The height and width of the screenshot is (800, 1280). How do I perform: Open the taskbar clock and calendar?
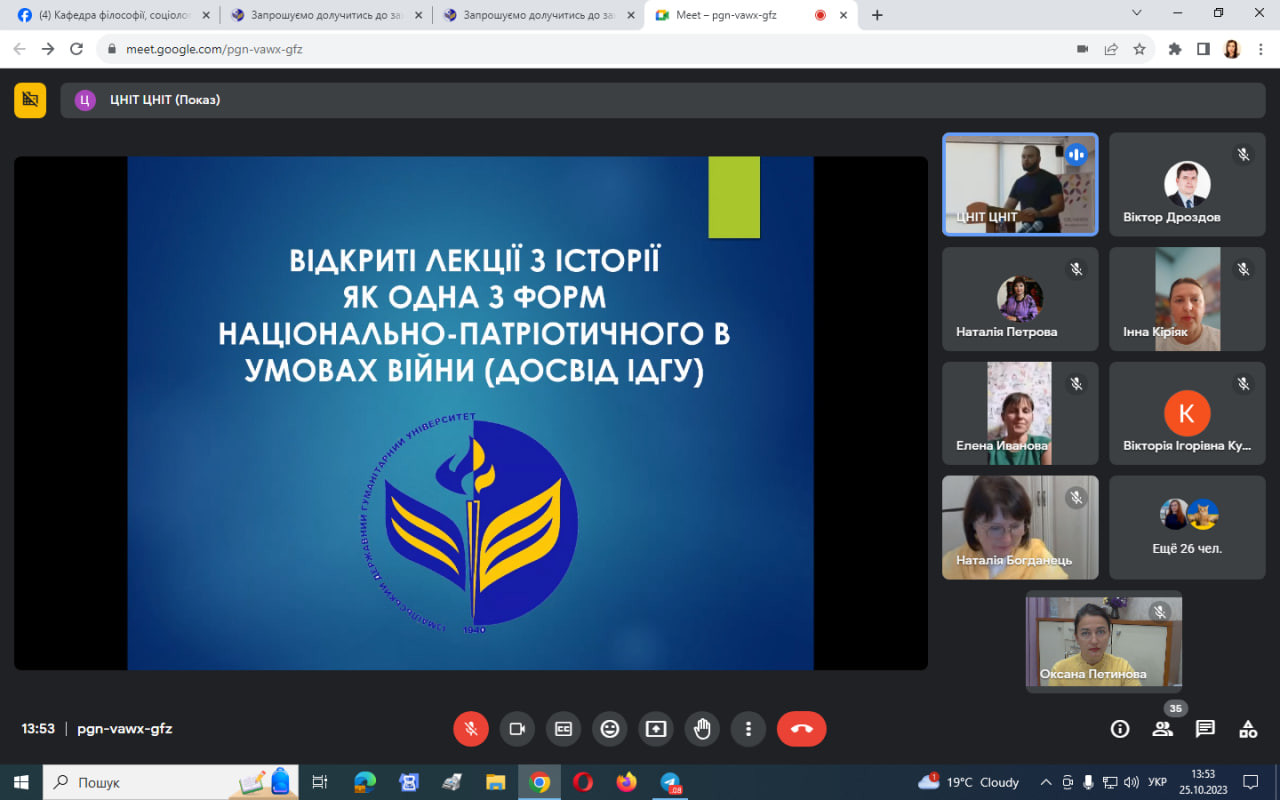pos(1203,782)
